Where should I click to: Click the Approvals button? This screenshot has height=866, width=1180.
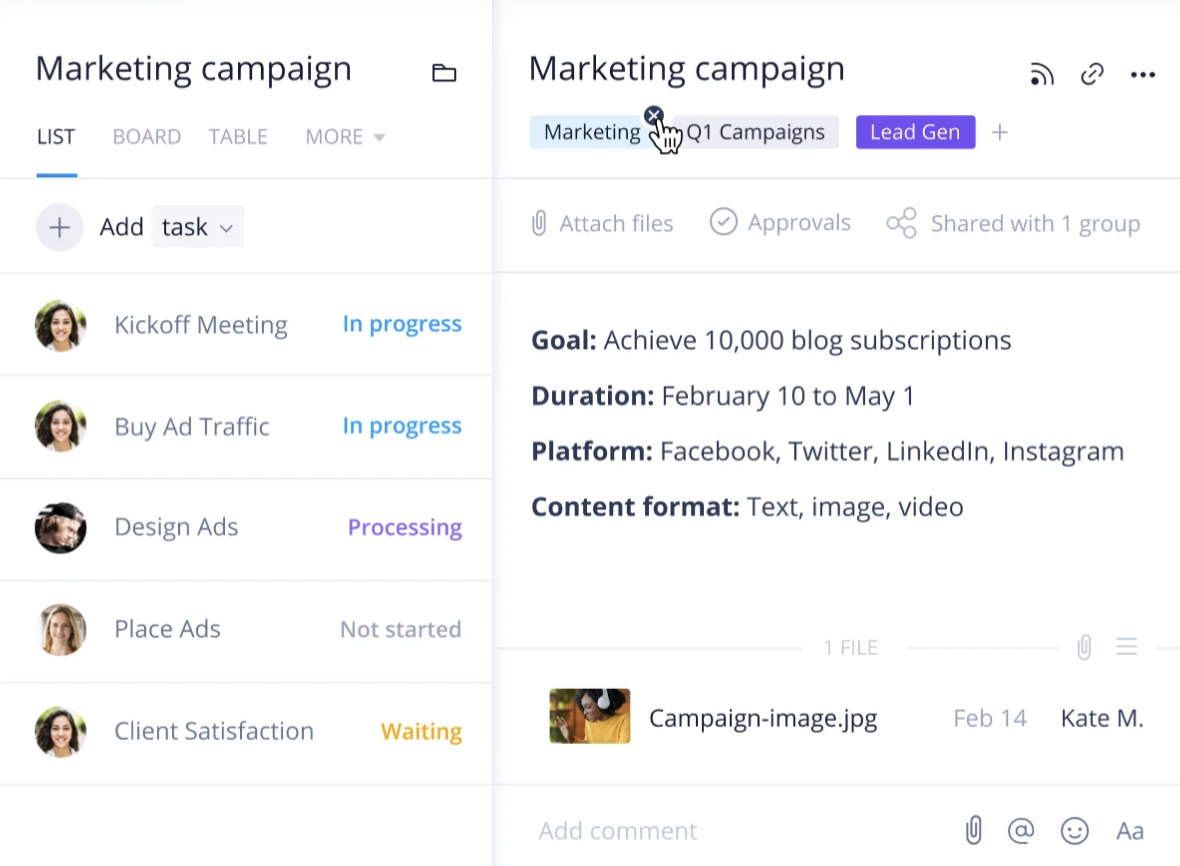[x=780, y=222]
